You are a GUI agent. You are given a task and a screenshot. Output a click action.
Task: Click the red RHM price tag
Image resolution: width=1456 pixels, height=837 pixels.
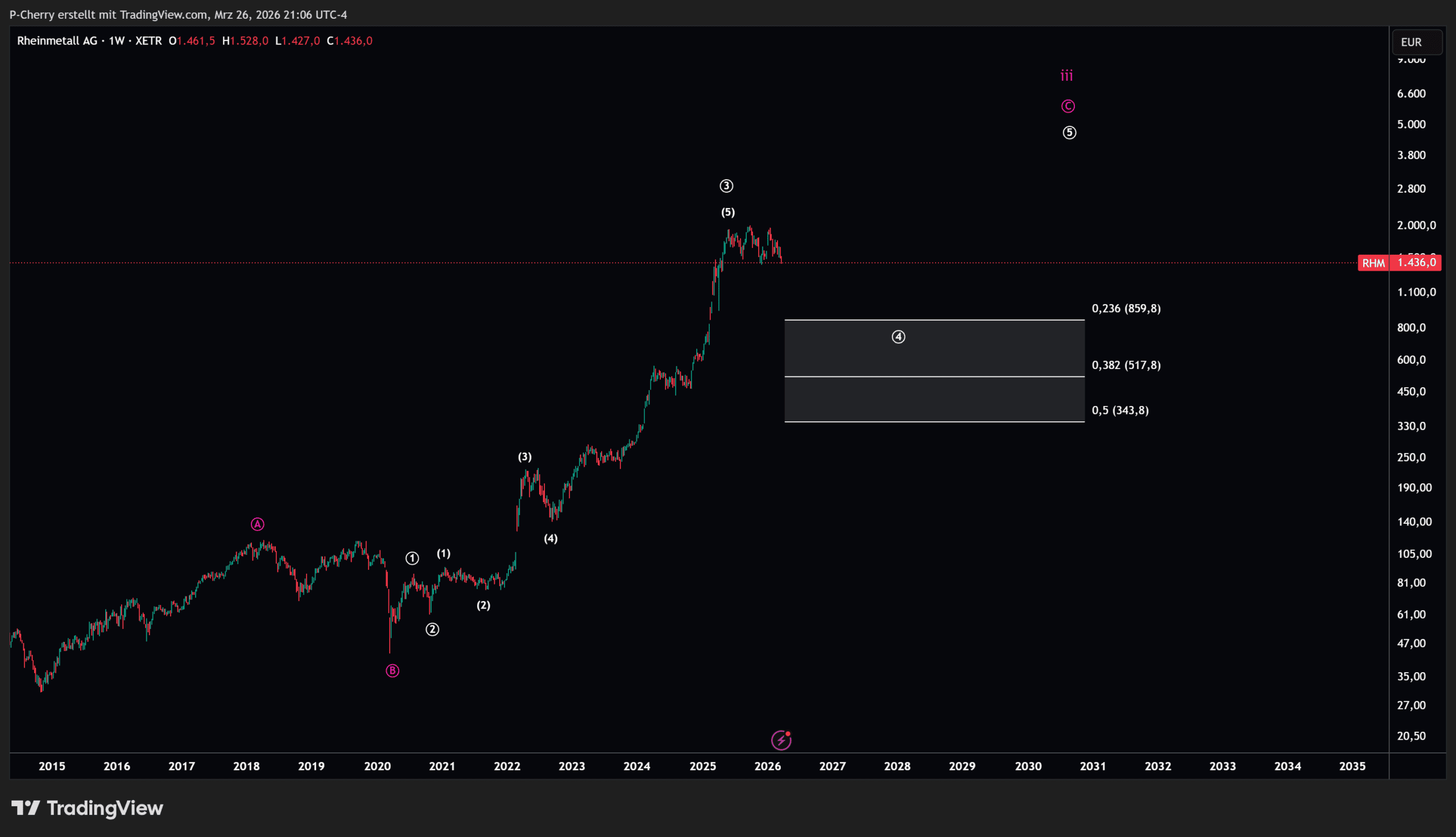(1372, 263)
